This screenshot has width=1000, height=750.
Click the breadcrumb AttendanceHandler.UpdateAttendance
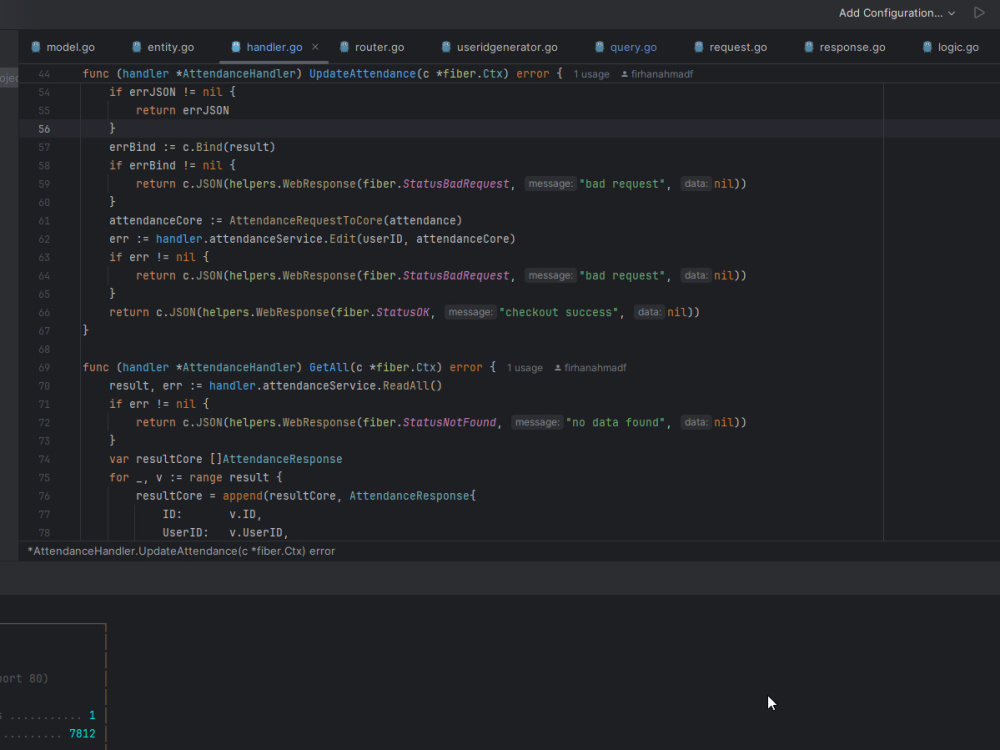click(181, 551)
